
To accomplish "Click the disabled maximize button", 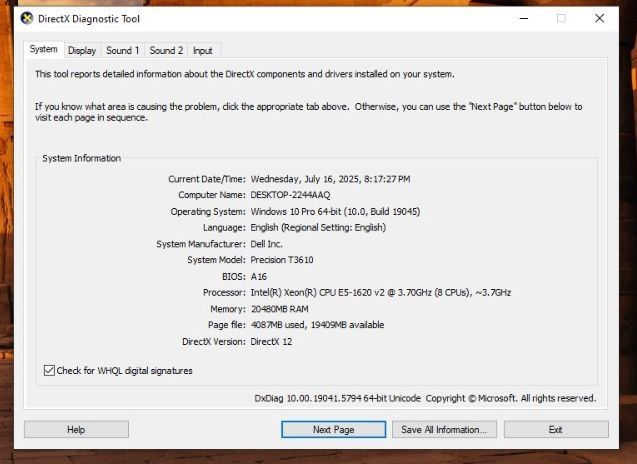I will pos(561,18).
